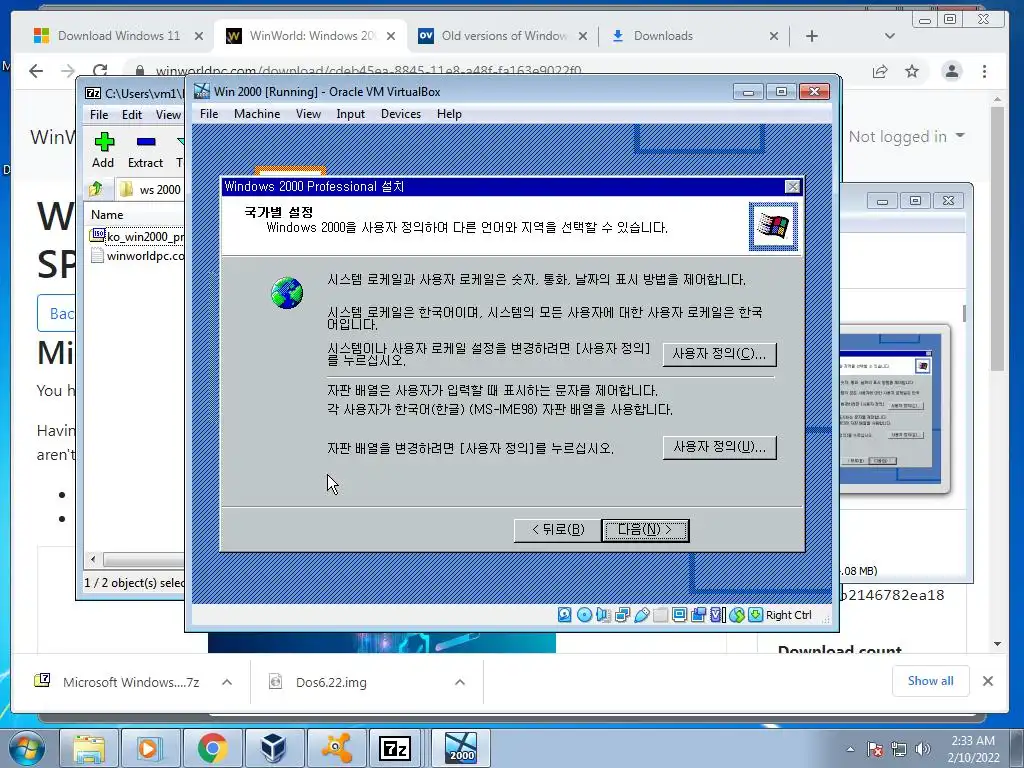Click the taskbar clock showing 2:33 AM
The image size is (1024, 768).
click(x=973, y=749)
